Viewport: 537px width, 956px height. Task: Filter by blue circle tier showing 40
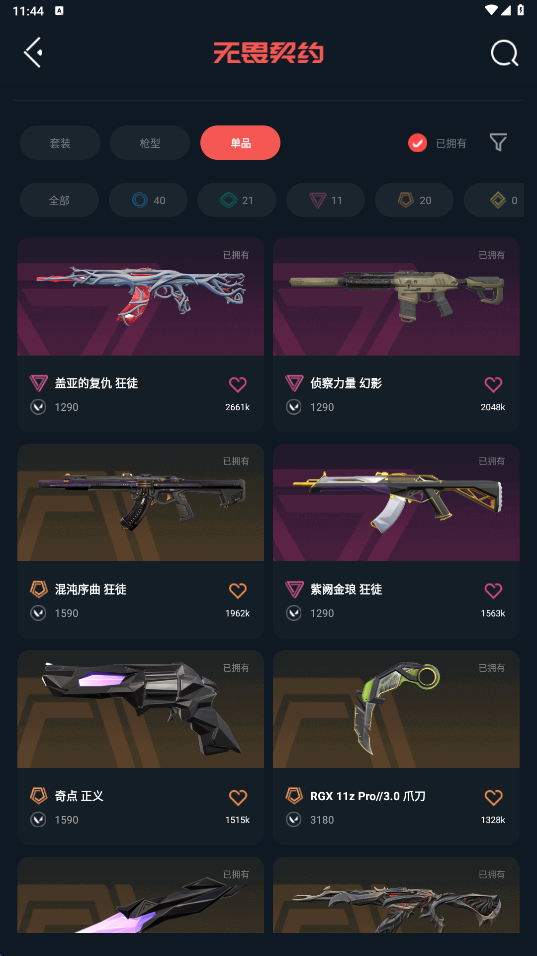coord(148,200)
